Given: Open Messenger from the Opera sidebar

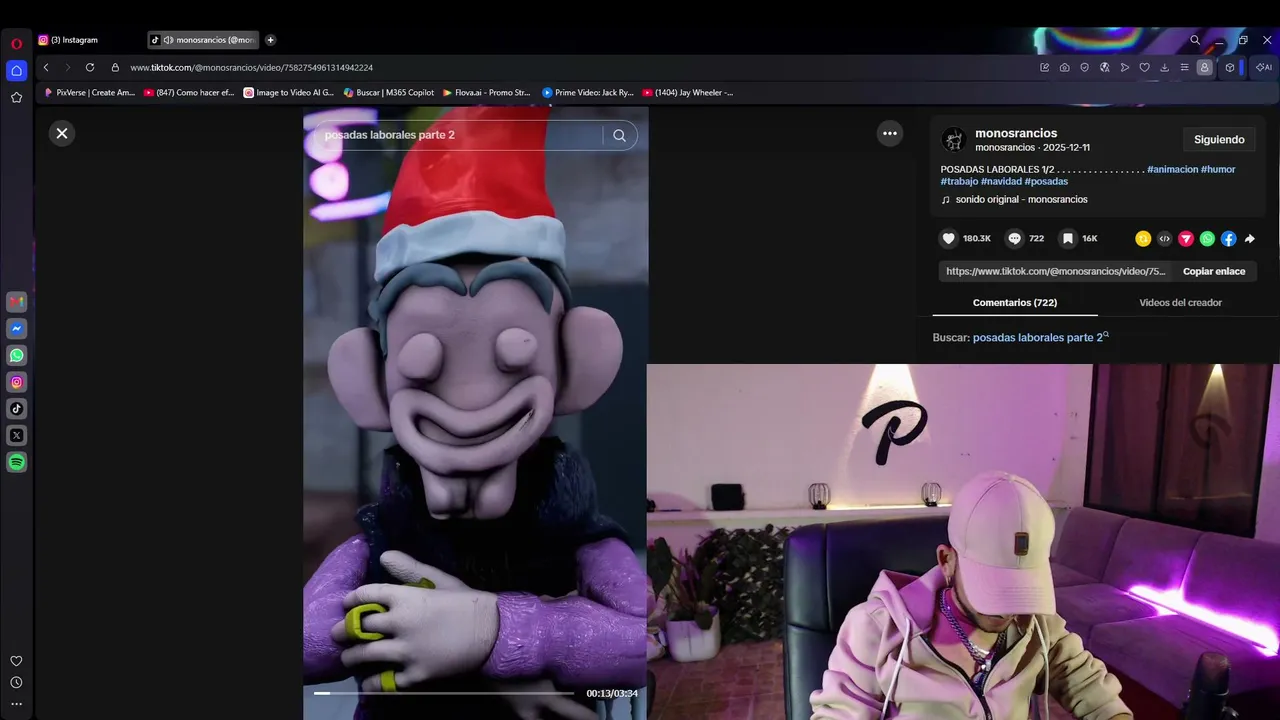Looking at the screenshot, I should pyautogui.click(x=17, y=328).
